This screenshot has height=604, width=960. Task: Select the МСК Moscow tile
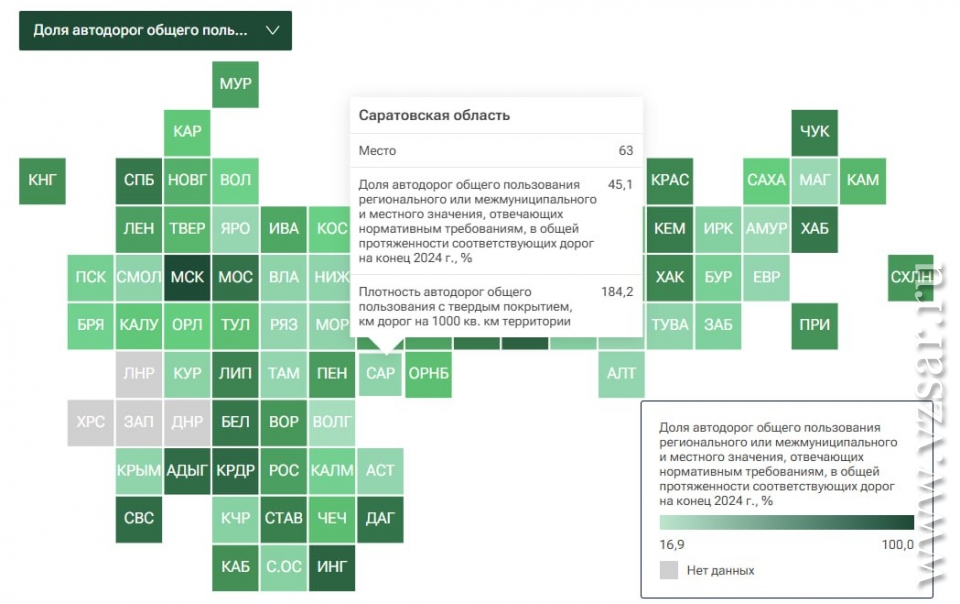[x=187, y=277]
